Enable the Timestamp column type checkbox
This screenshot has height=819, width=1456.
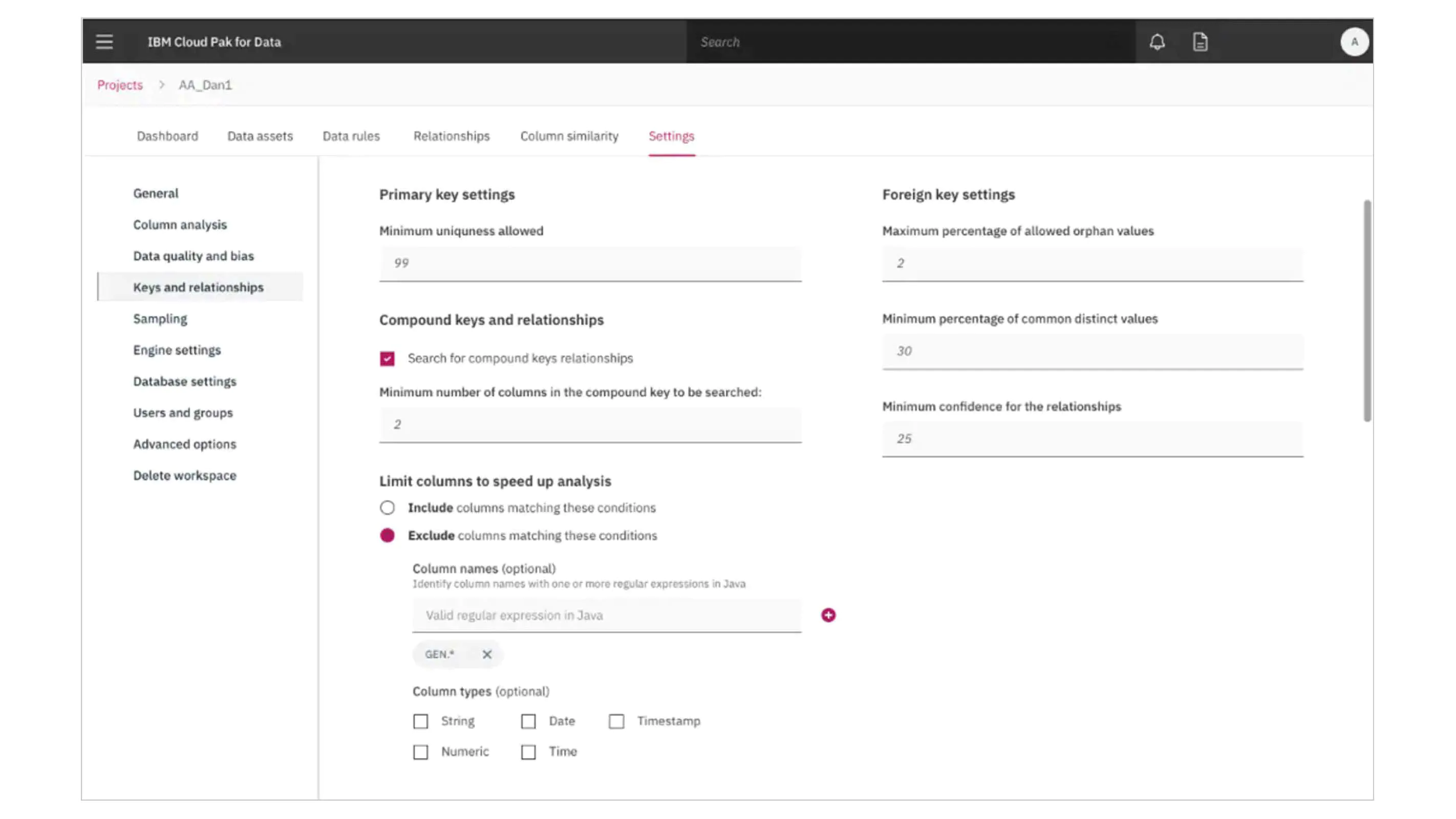(x=616, y=721)
